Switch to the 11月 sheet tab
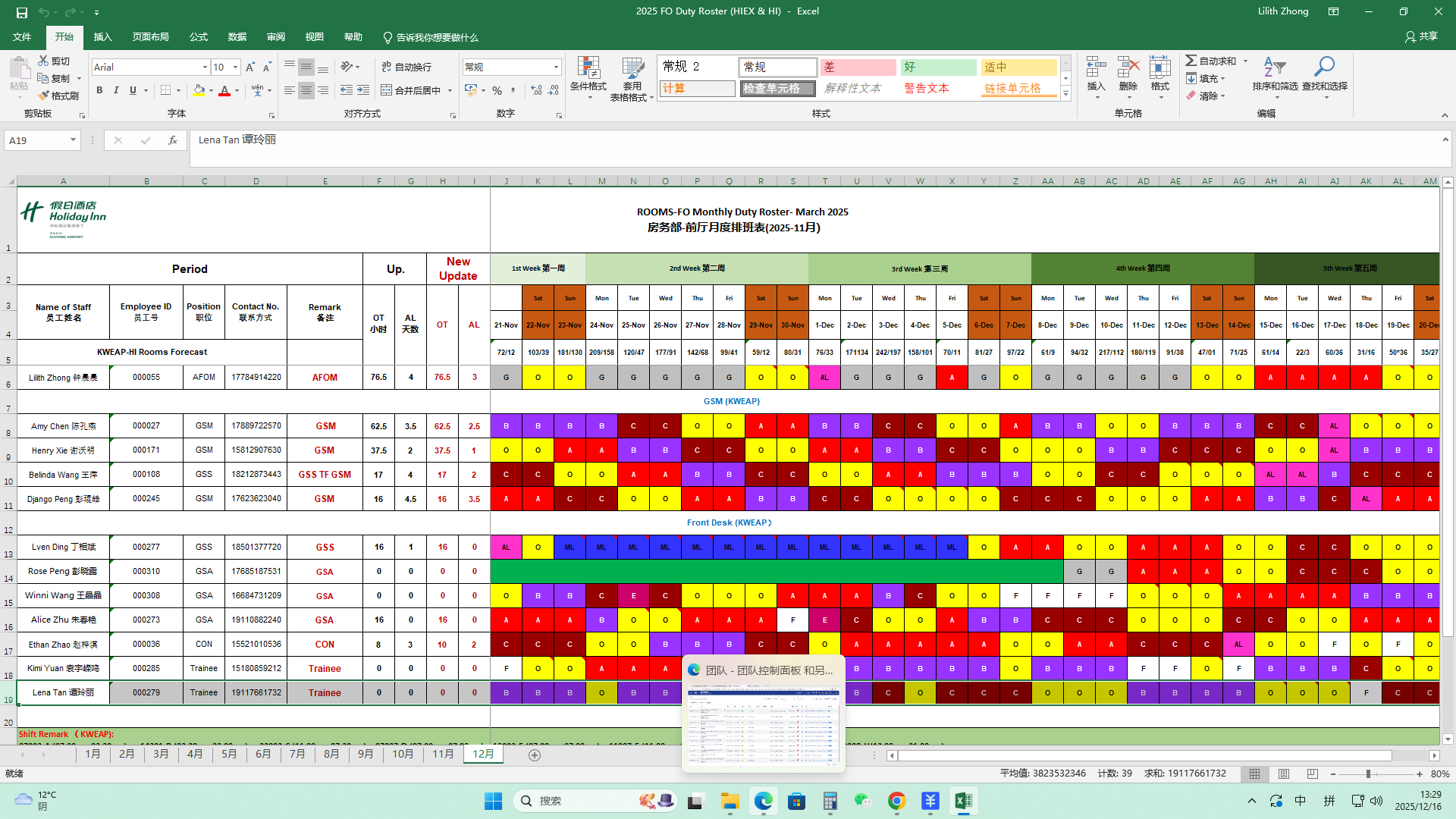The height and width of the screenshot is (819, 1456). (x=443, y=754)
